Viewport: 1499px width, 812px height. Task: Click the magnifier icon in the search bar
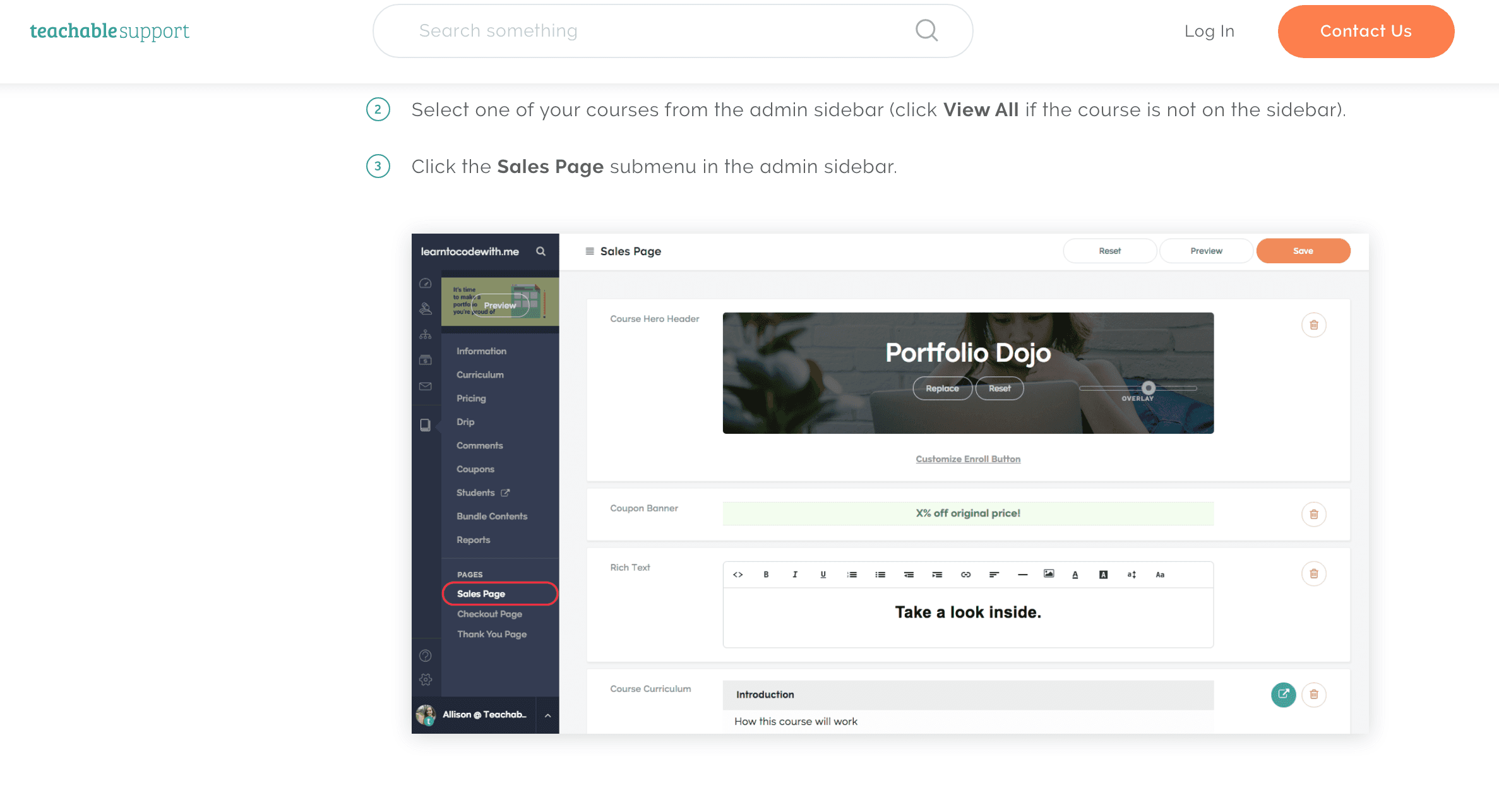pos(926,30)
